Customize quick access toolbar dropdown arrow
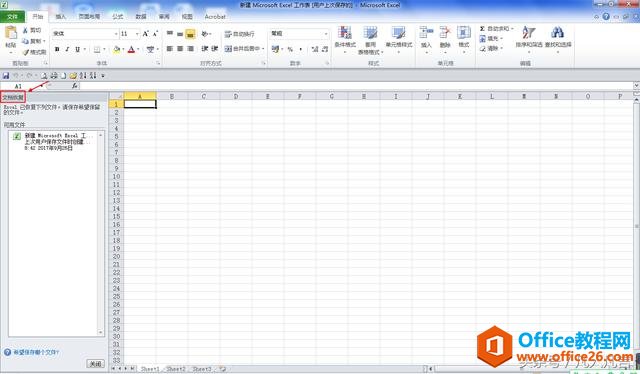Image resolution: width=640 pixels, height=374 pixels. tap(103, 76)
